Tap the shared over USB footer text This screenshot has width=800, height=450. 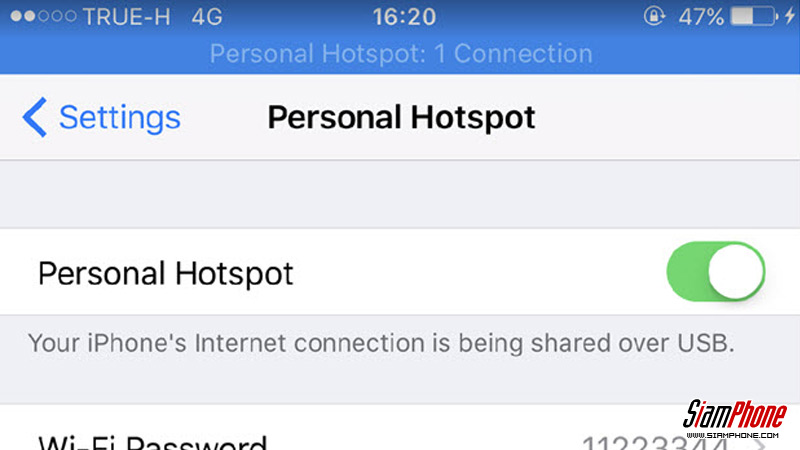pos(381,343)
